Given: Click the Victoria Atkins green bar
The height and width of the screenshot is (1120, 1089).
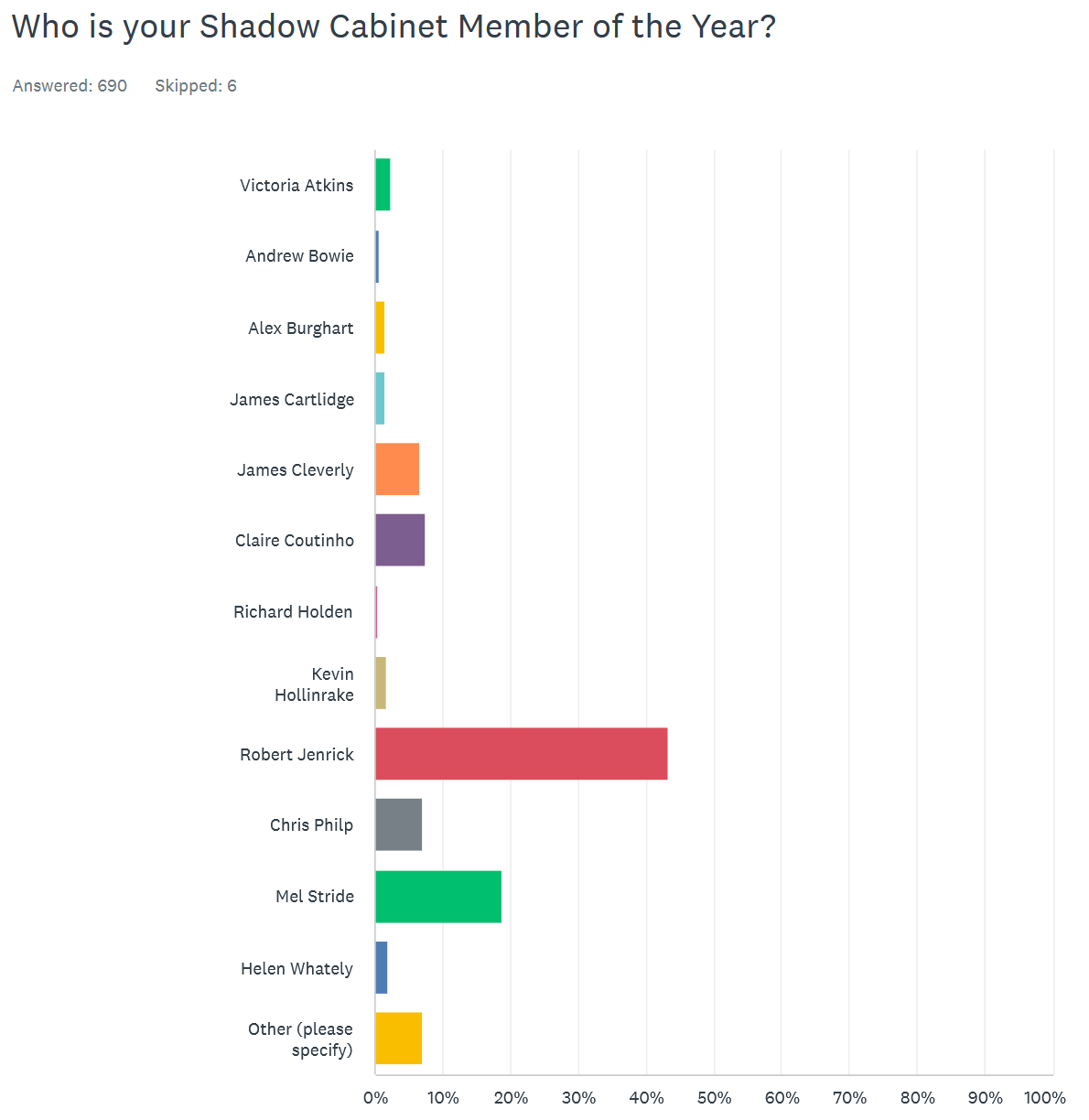Looking at the screenshot, I should pyautogui.click(x=383, y=185).
